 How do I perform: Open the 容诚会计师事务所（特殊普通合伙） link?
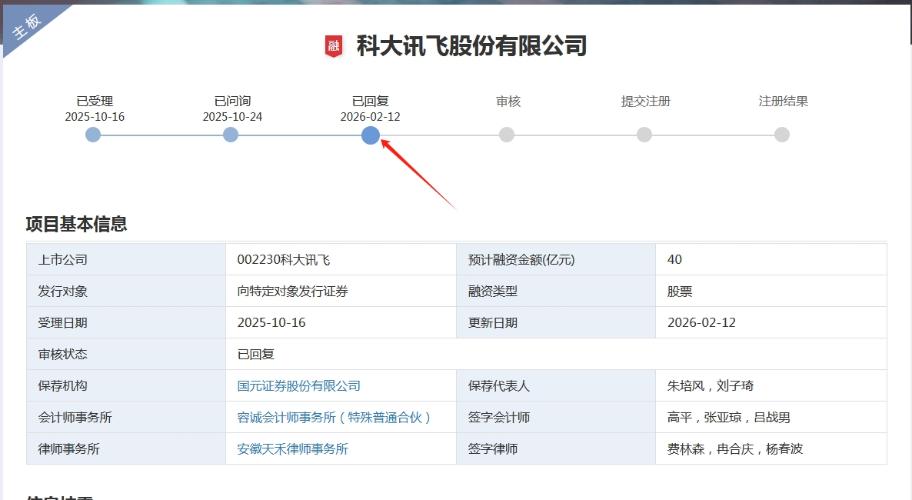(x=334, y=417)
